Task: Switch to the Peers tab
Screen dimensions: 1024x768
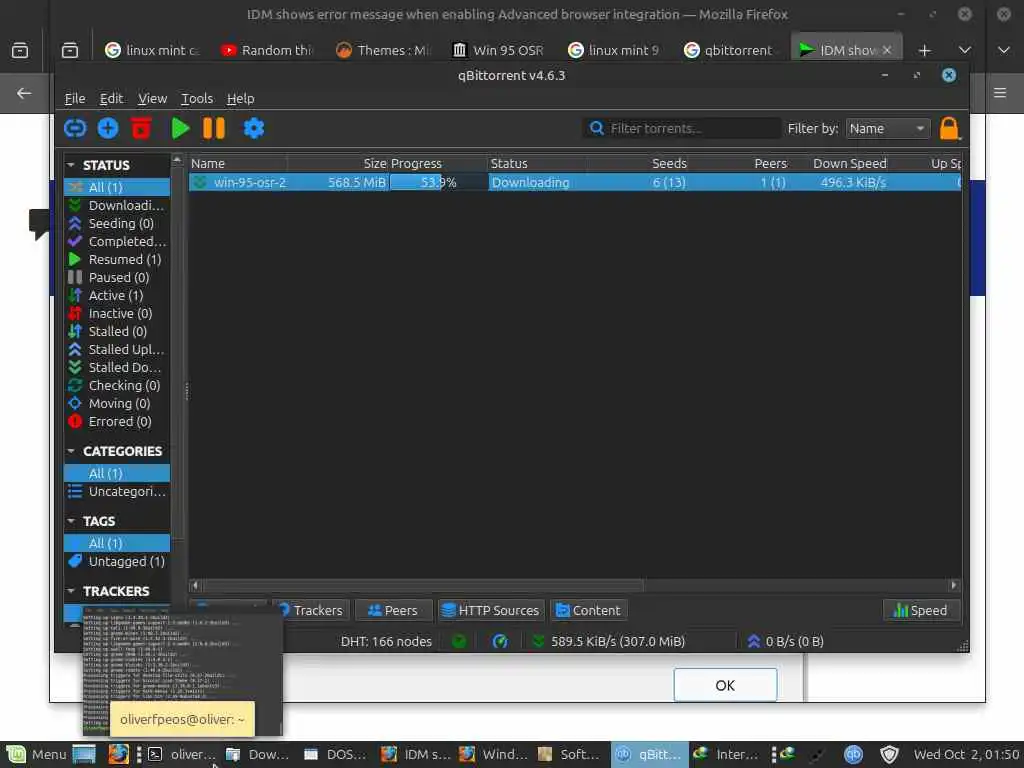Action: (393, 610)
